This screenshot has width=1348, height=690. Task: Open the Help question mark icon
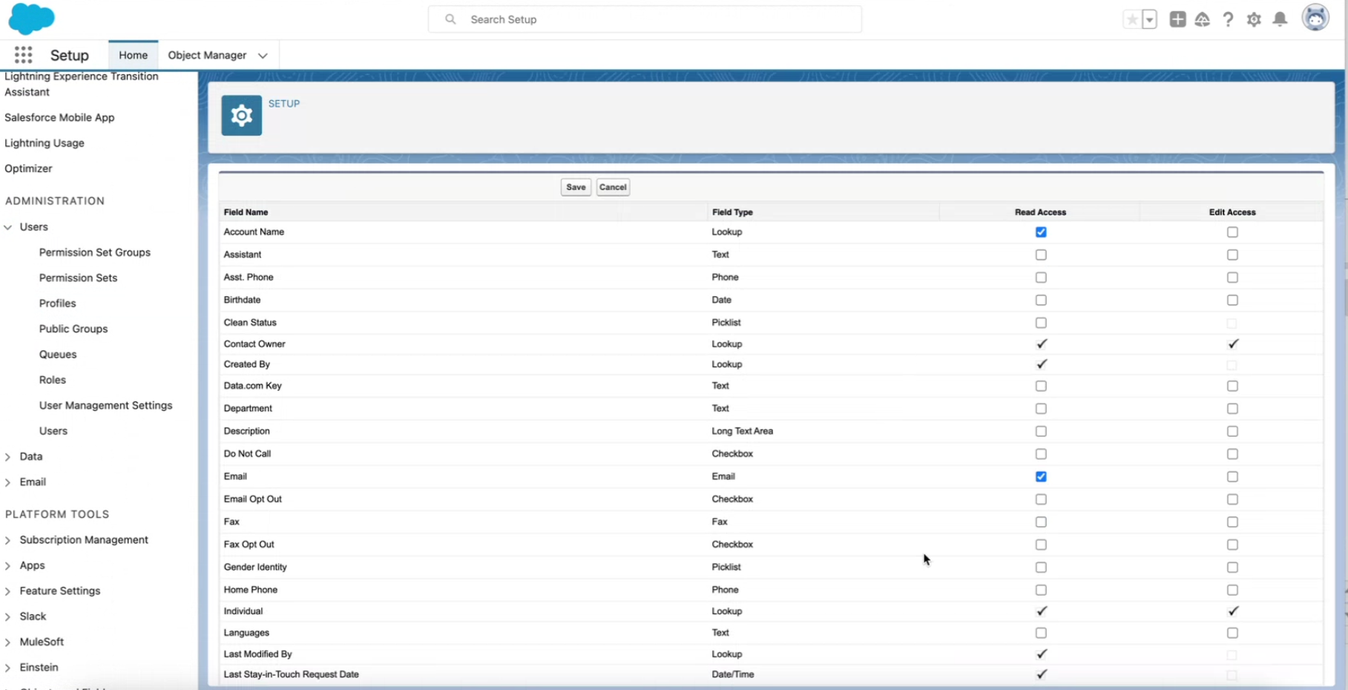[1228, 20]
